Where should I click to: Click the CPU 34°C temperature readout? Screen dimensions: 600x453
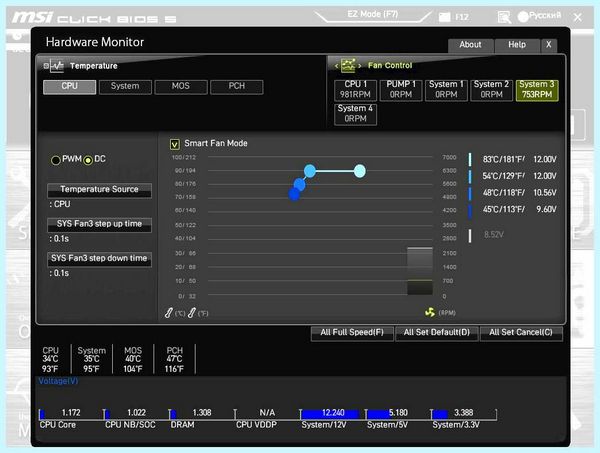(x=51, y=360)
